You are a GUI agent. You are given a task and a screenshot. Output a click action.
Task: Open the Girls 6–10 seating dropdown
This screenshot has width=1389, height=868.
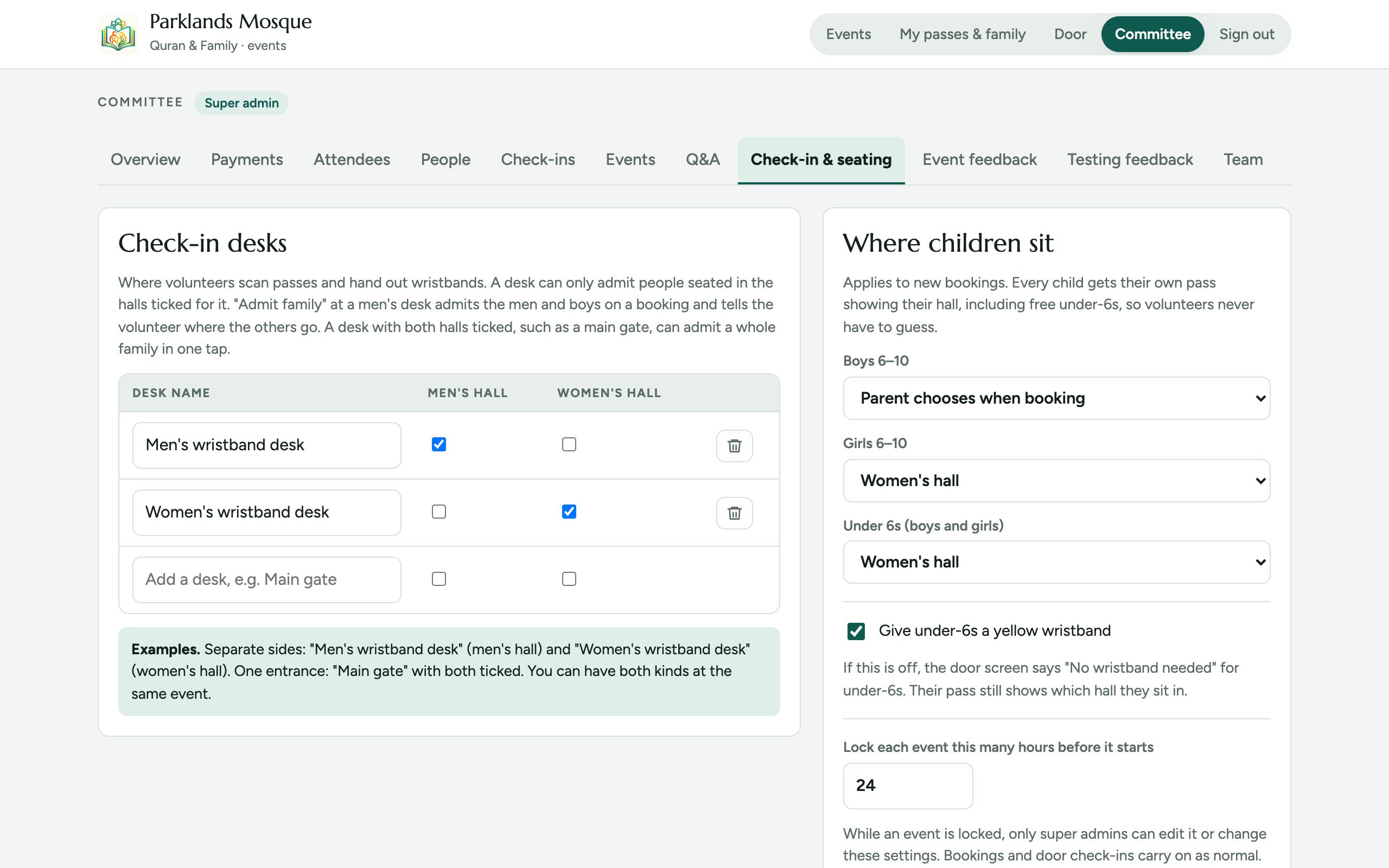click(1056, 481)
